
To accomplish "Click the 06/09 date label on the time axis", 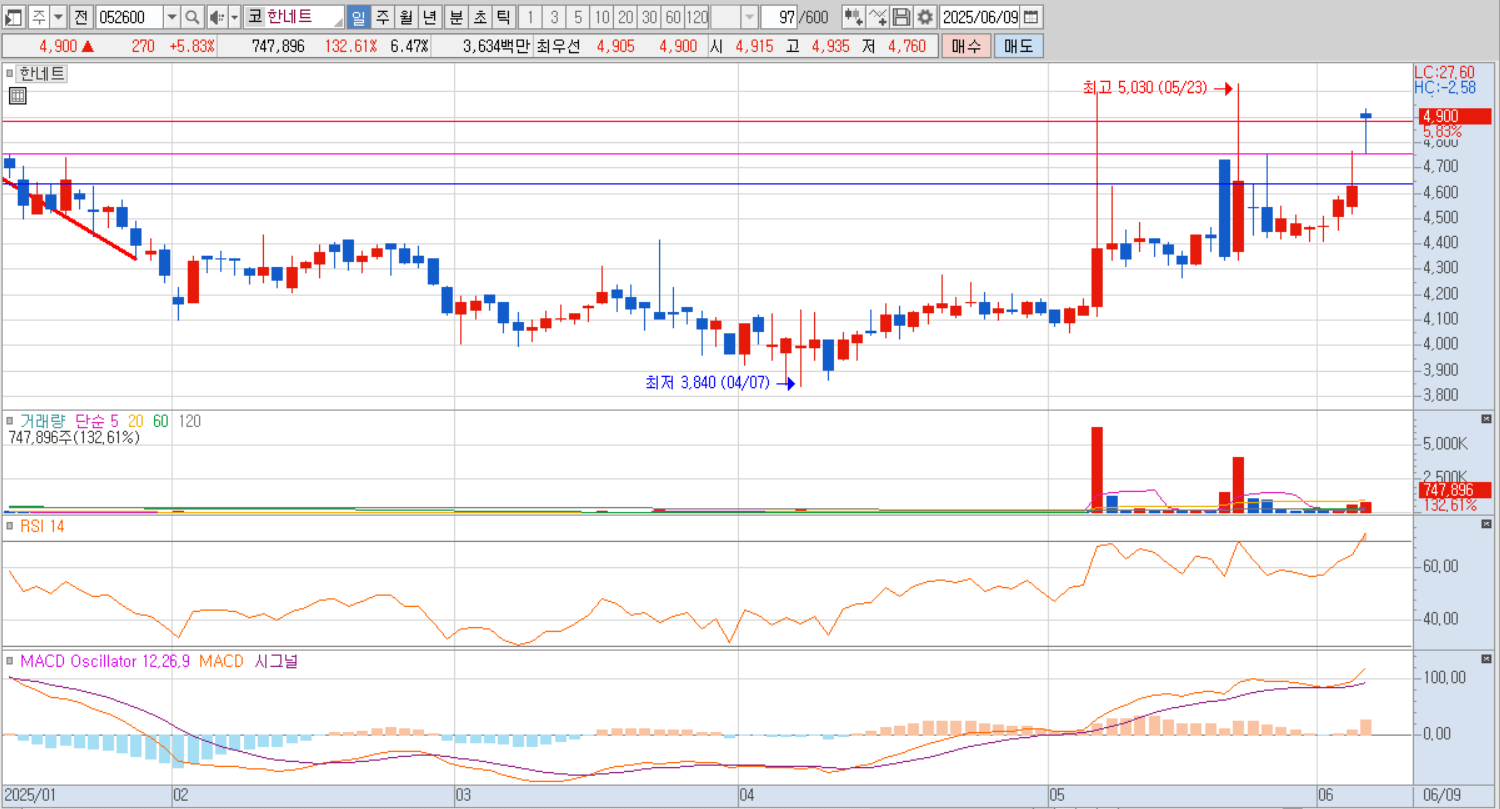I will [1440, 794].
